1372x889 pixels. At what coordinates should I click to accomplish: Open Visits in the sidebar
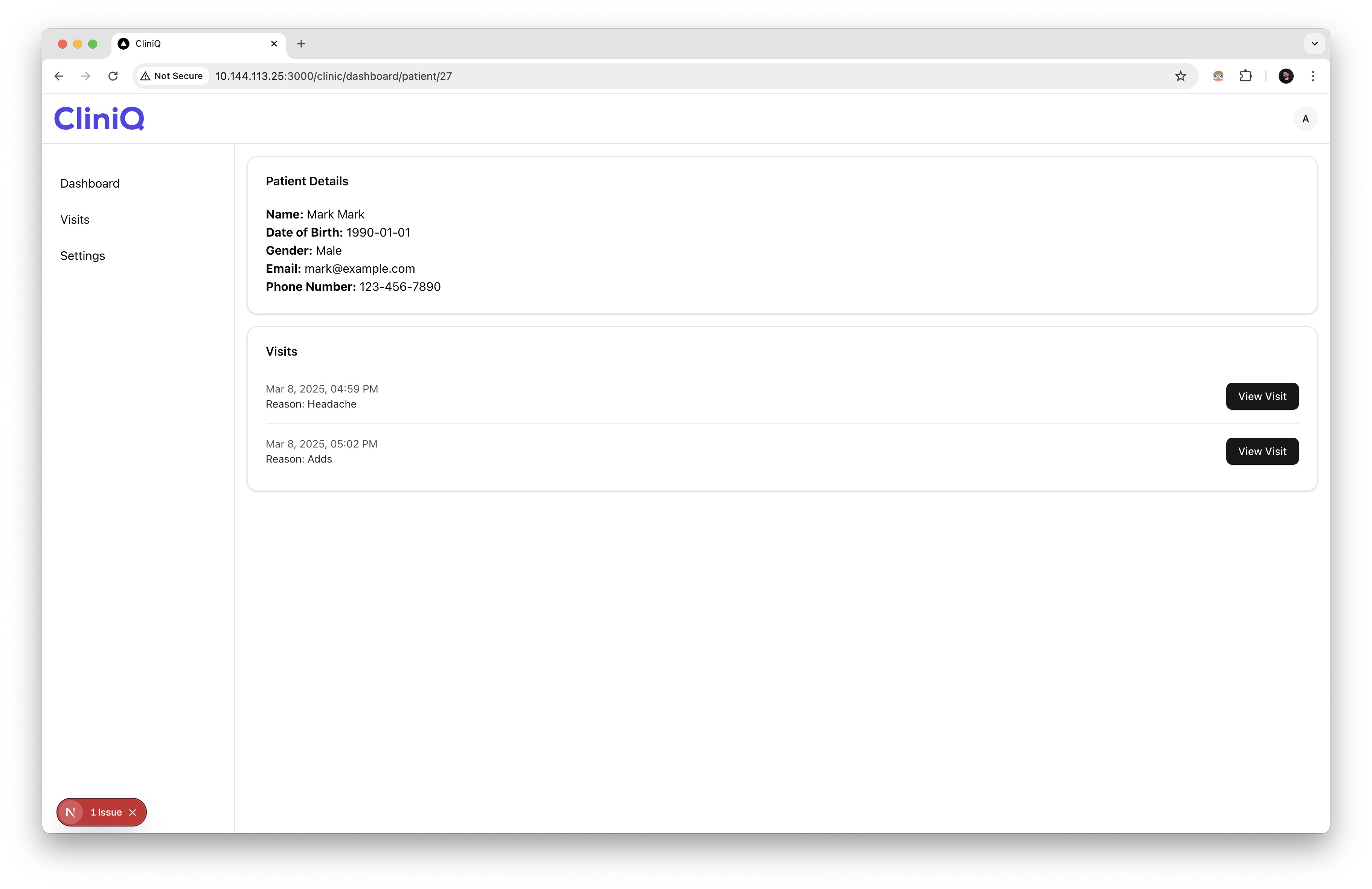pos(75,220)
